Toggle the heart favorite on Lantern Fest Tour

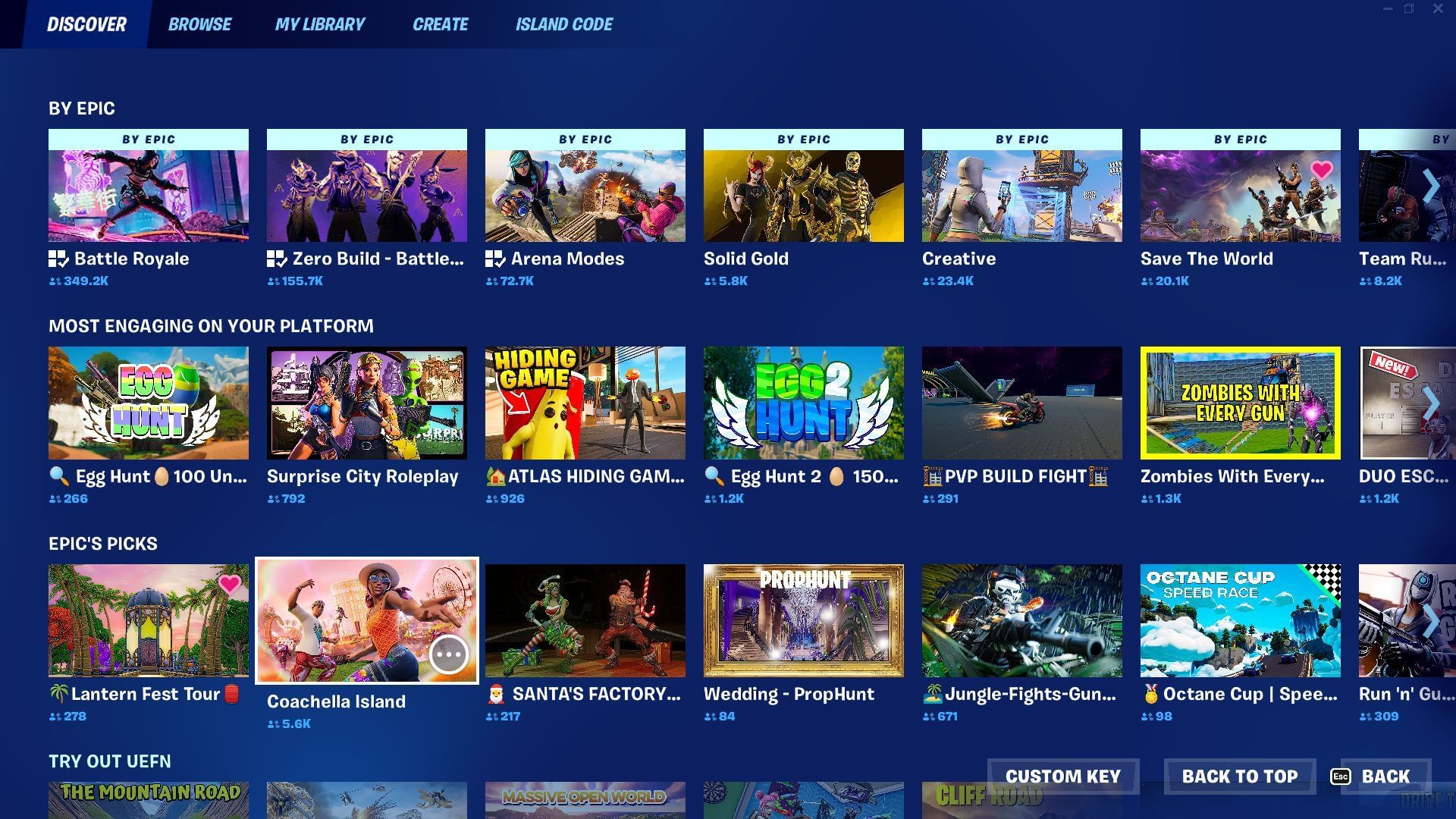[x=229, y=584]
